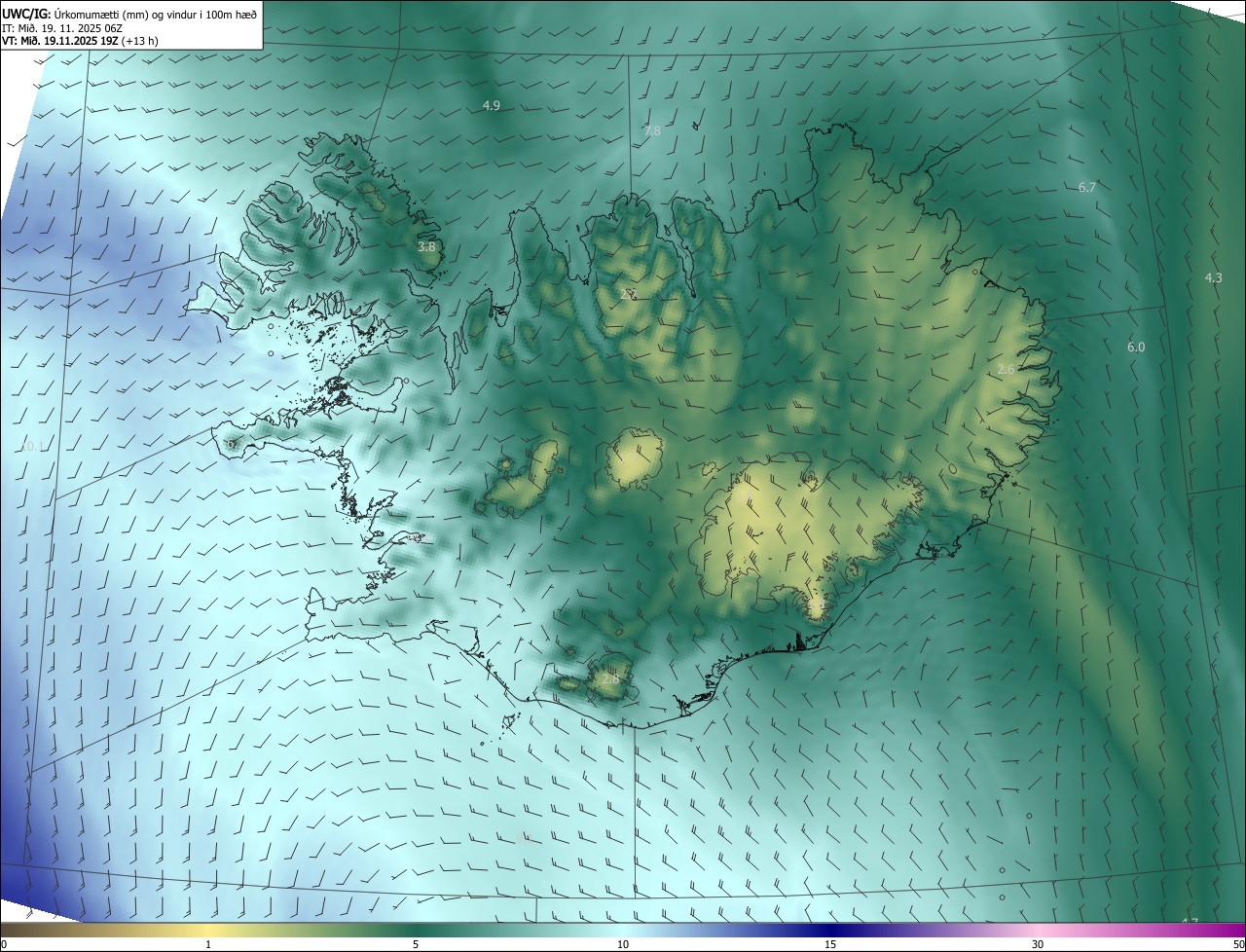
Task: Click the color scale at the 0 tick
Action: pyautogui.click(x=3, y=944)
